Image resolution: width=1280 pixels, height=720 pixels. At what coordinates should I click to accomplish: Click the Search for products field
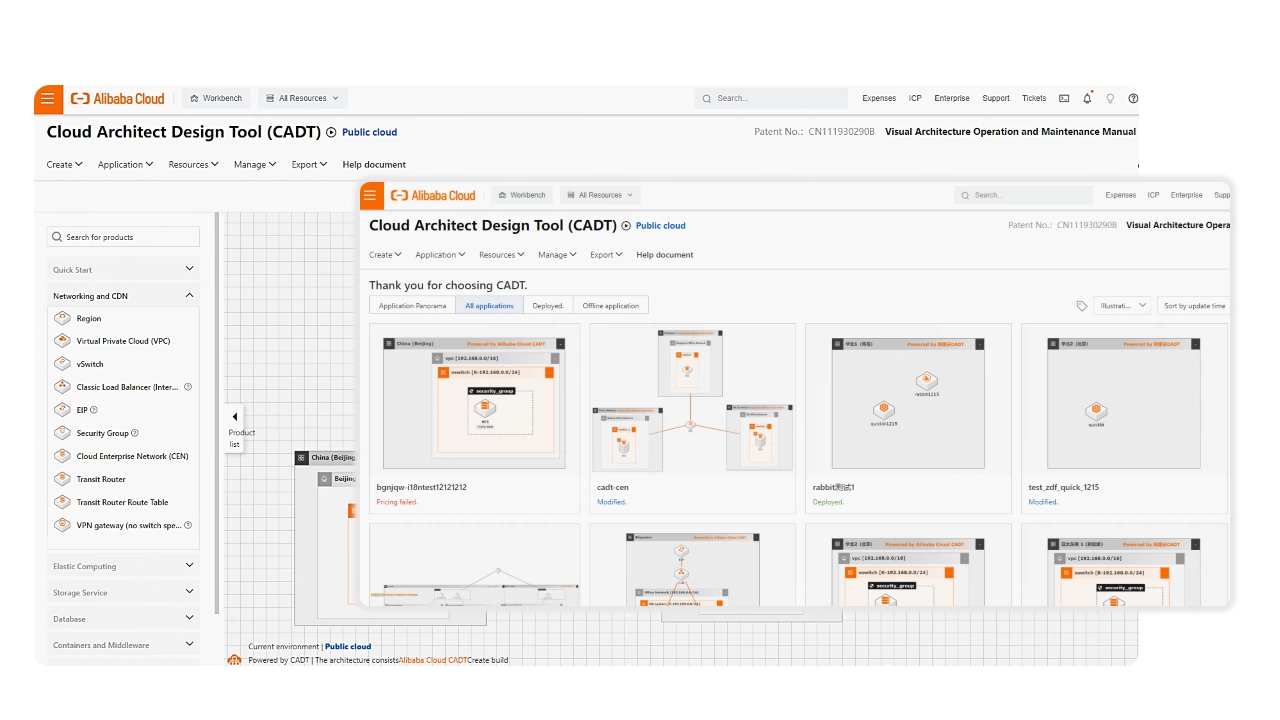[123, 237]
